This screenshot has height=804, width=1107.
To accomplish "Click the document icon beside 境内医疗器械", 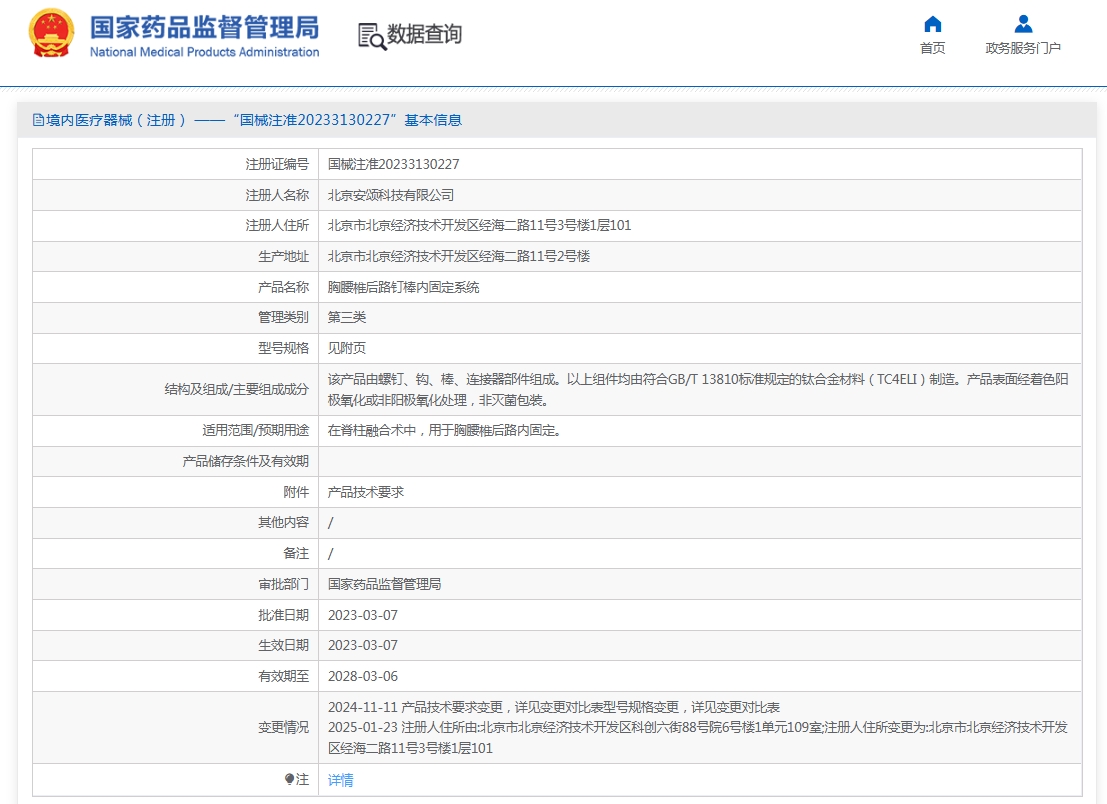I will coord(39,120).
